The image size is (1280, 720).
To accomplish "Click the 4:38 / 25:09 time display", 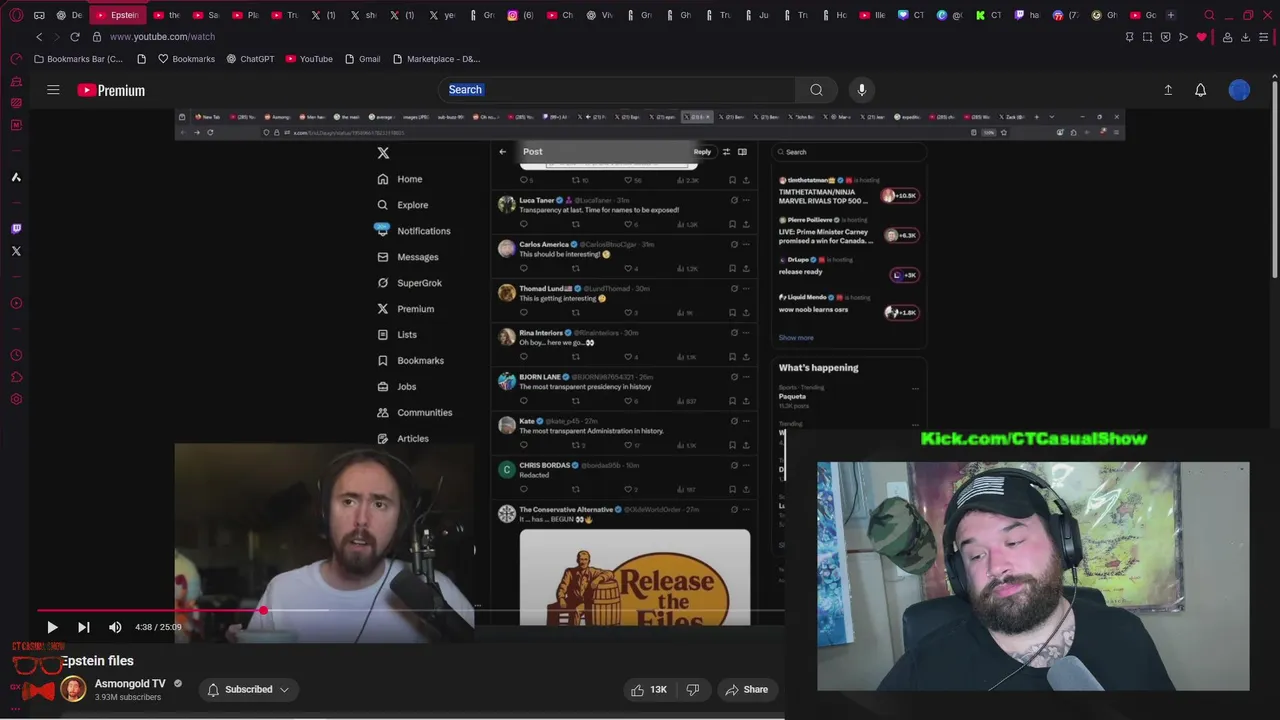I will click(159, 627).
